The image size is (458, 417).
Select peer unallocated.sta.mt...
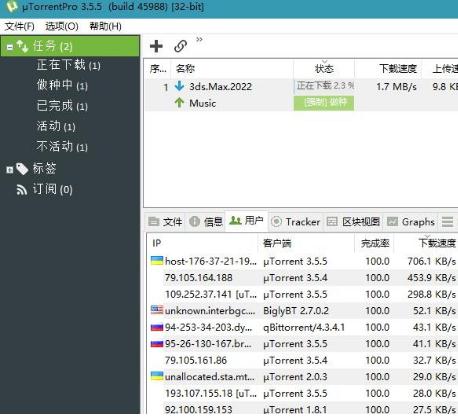[x=303, y=377]
